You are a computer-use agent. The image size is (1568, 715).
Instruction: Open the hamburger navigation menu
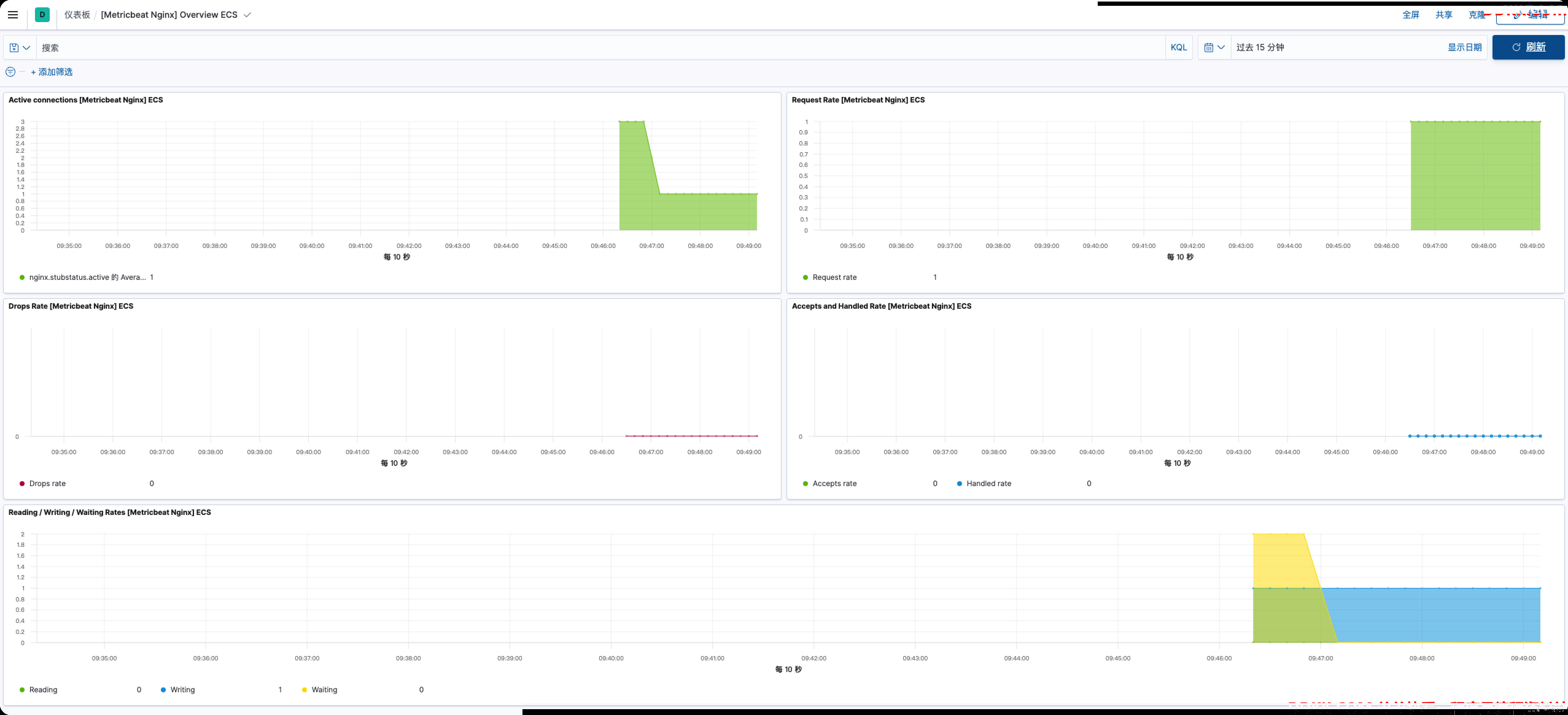coord(13,15)
